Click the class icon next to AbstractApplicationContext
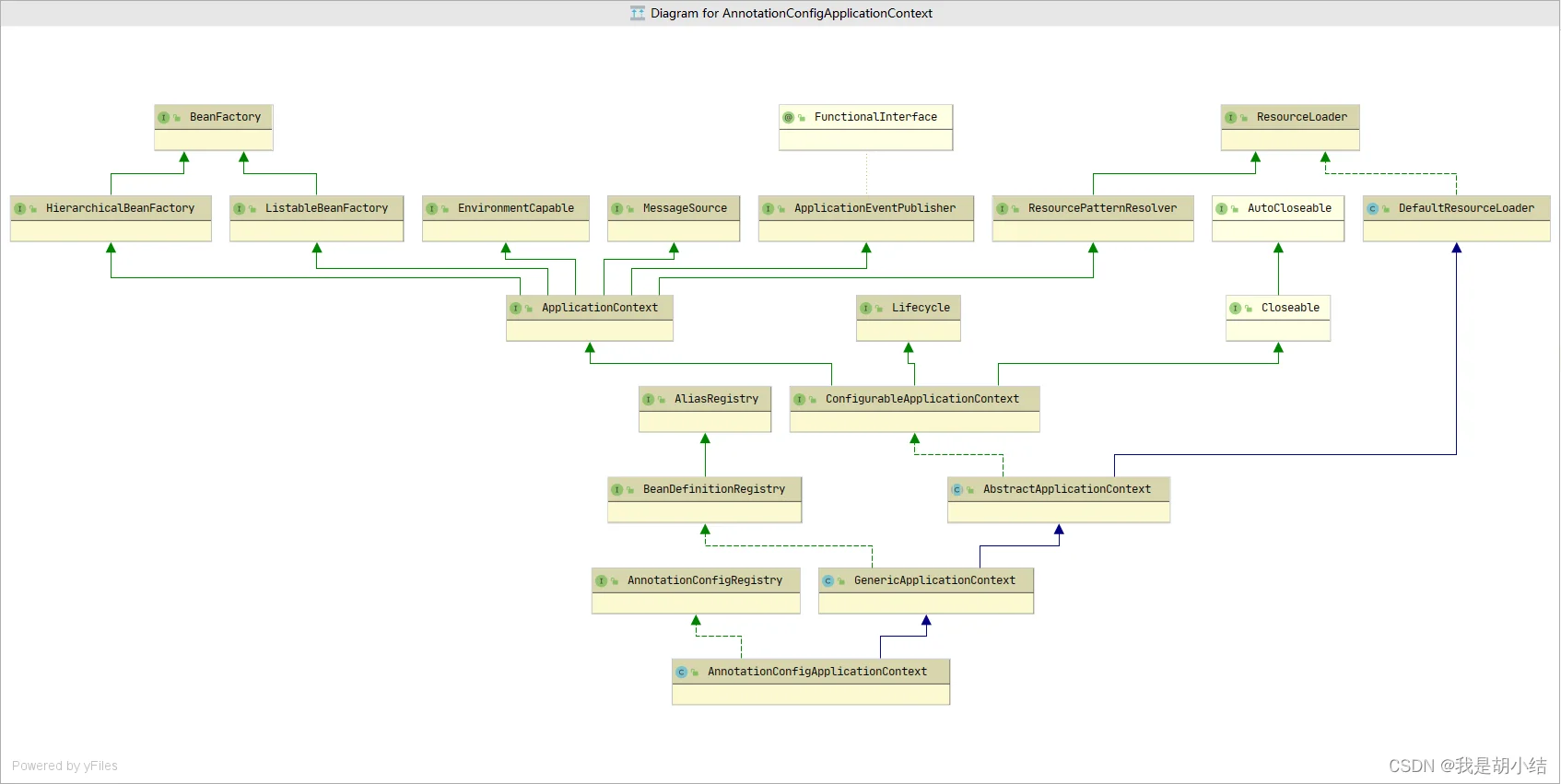Image resolution: width=1561 pixels, height=784 pixels. tap(957, 490)
